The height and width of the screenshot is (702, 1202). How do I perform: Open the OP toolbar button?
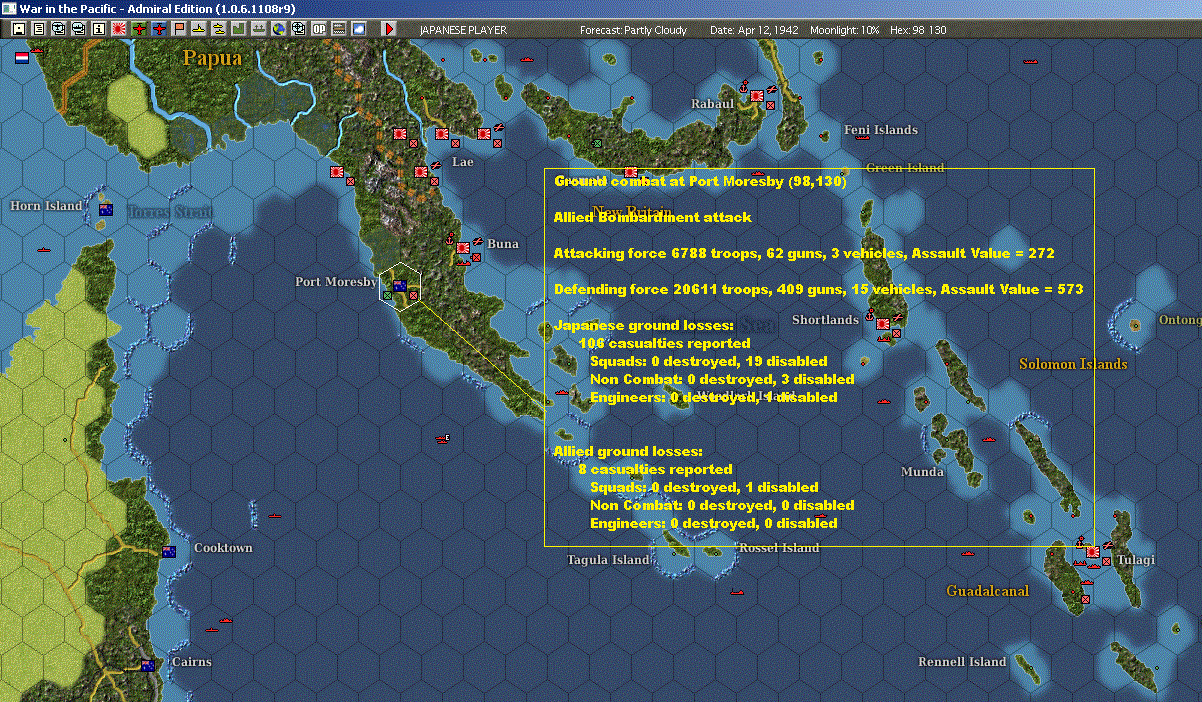tap(319, 30)
